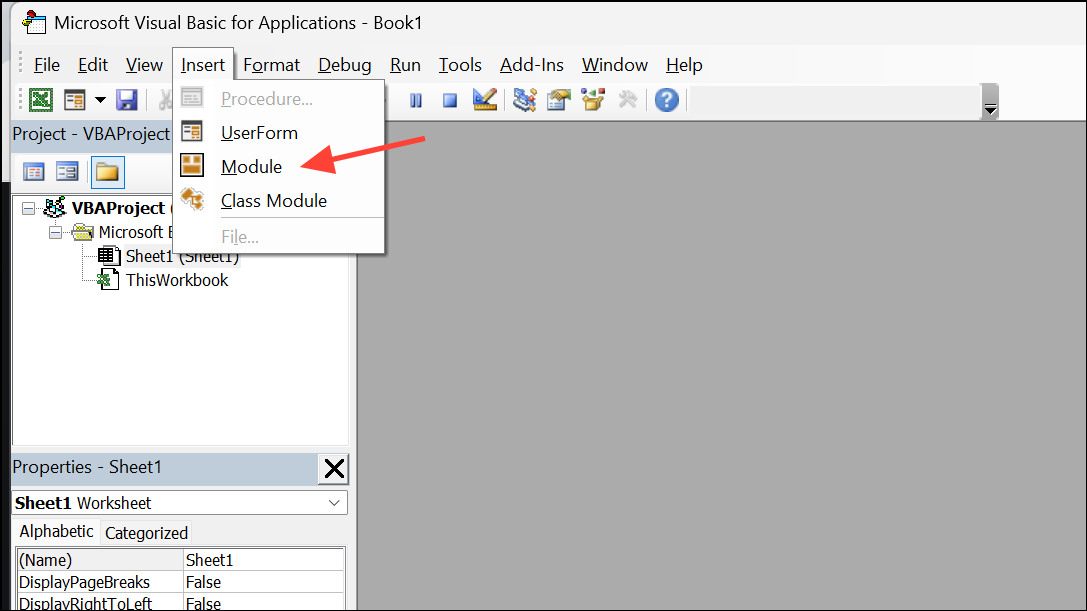1087x611 pixels.
Task: Select the DisplayRightToLeft property label
Action: coord(100,603)
